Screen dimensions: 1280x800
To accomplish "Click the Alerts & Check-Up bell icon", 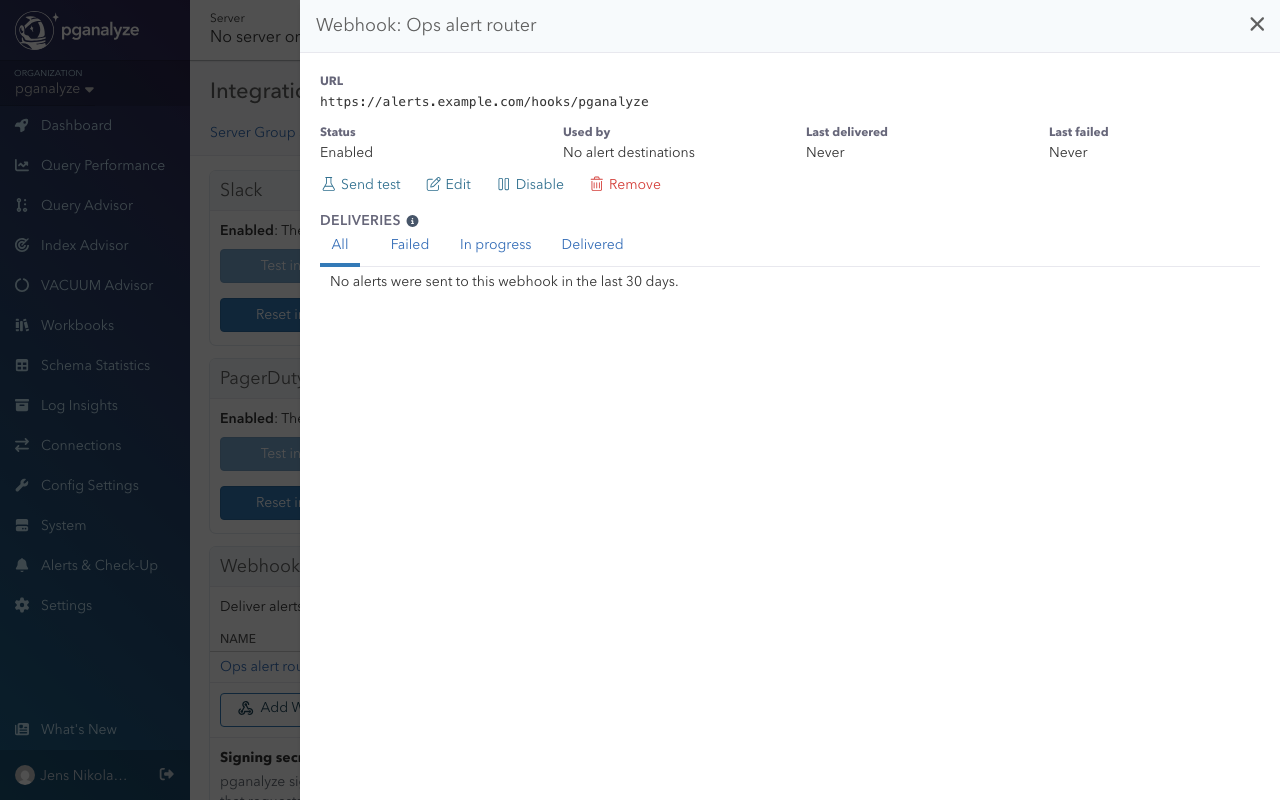I will [22, 565].
